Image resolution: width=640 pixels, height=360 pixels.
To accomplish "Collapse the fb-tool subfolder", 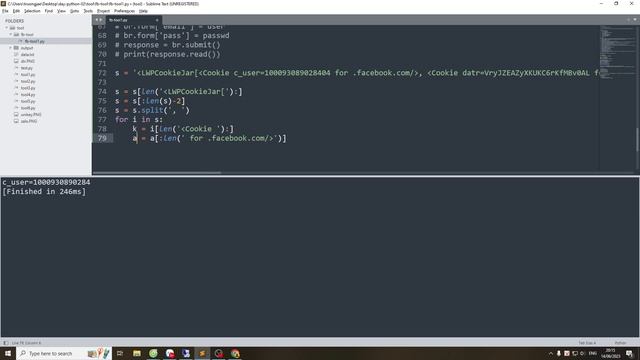I will (11, 35).
